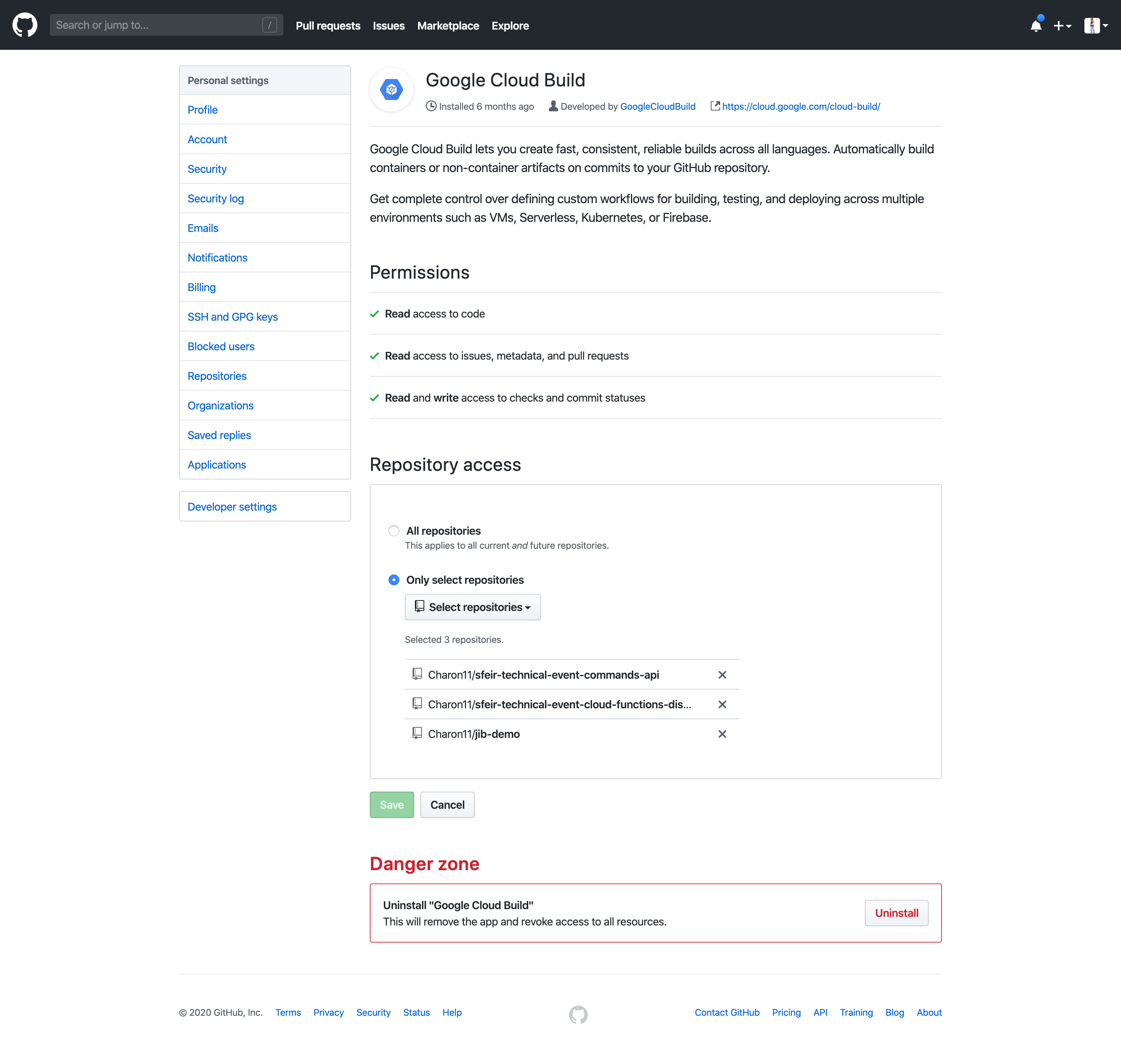Open the Notifications settings page
This screenshot has width=1121, height=1064.
tap(265, 258)
